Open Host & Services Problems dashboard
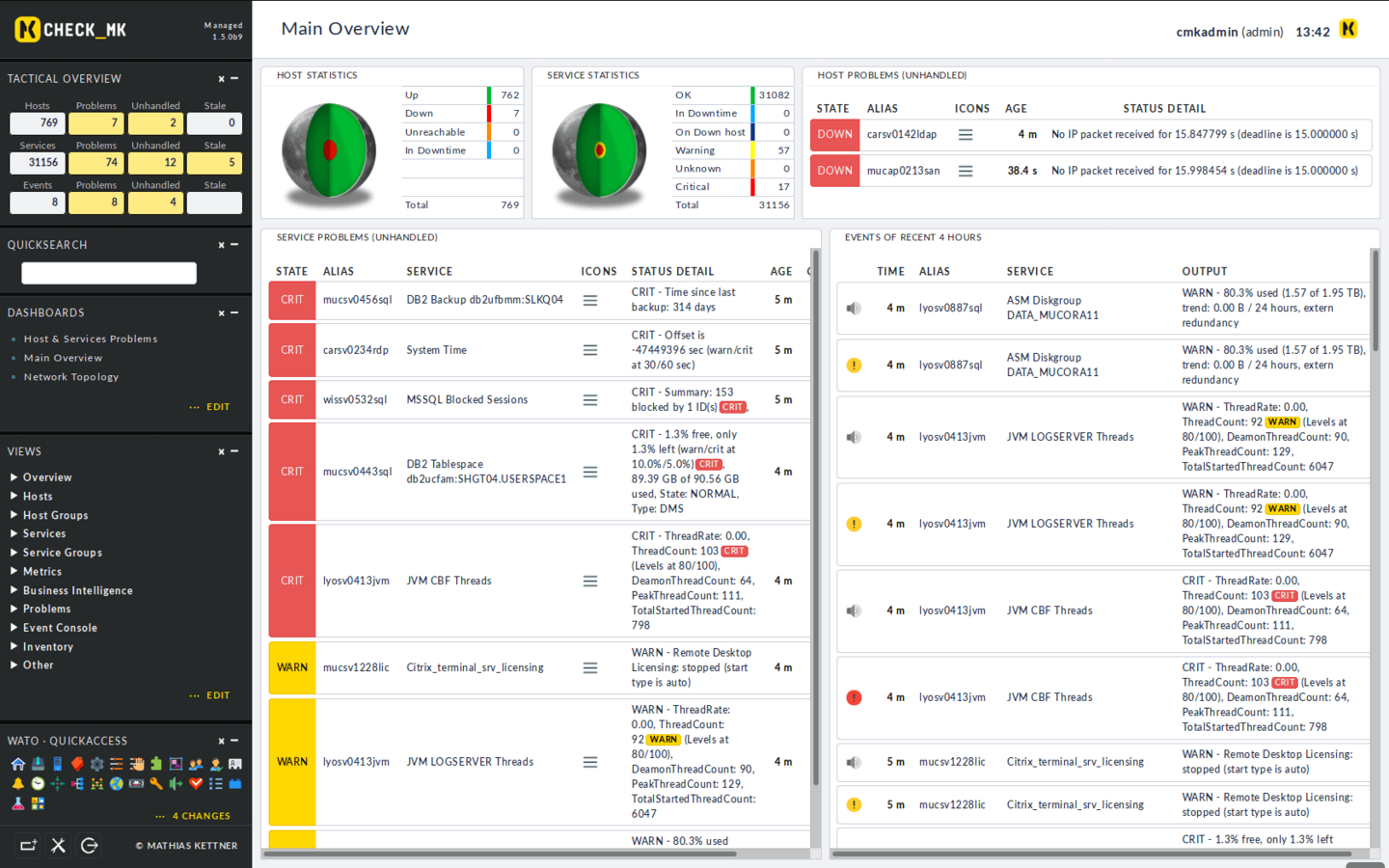 pyautogui.click(x=91, y=339)
